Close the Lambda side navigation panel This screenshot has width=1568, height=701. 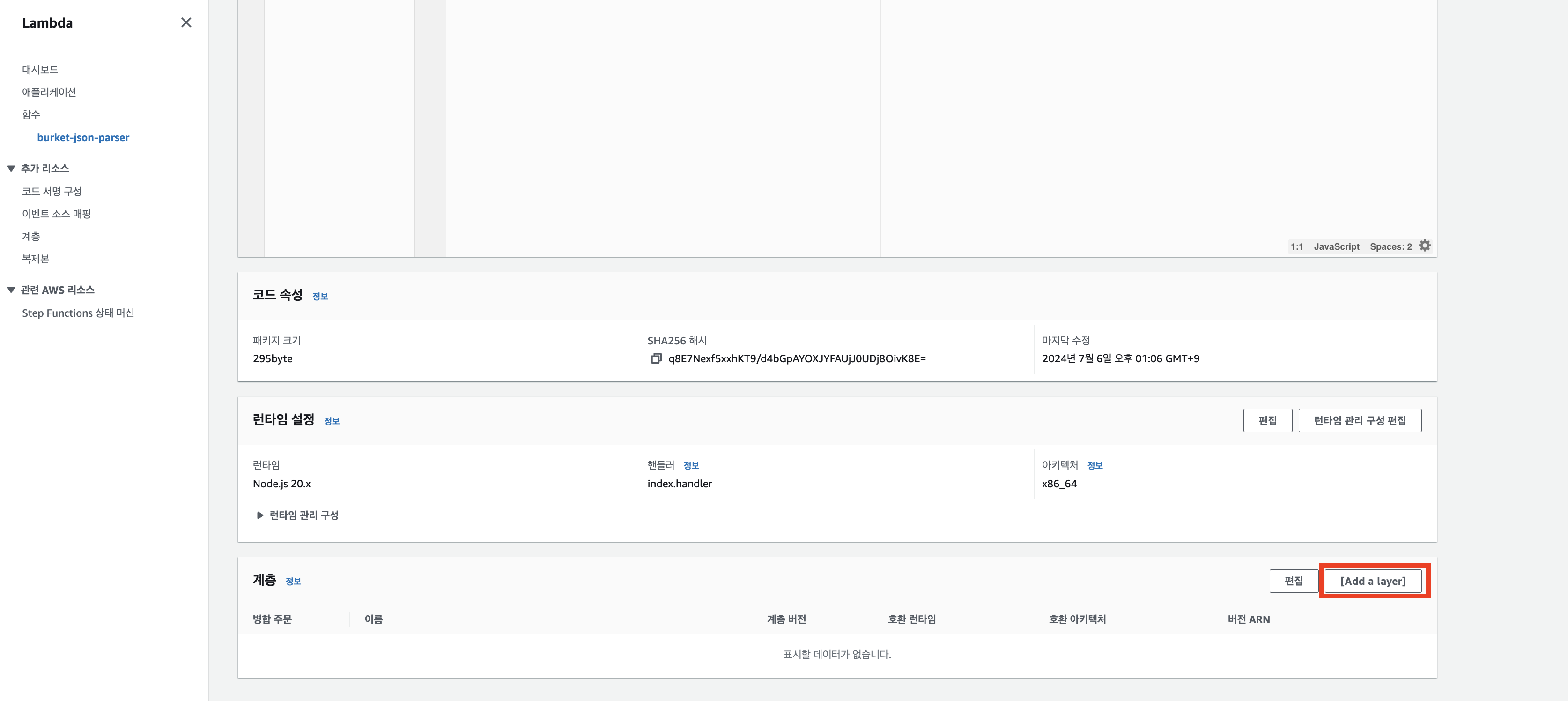pyautogui.click(x=186, y=22)
